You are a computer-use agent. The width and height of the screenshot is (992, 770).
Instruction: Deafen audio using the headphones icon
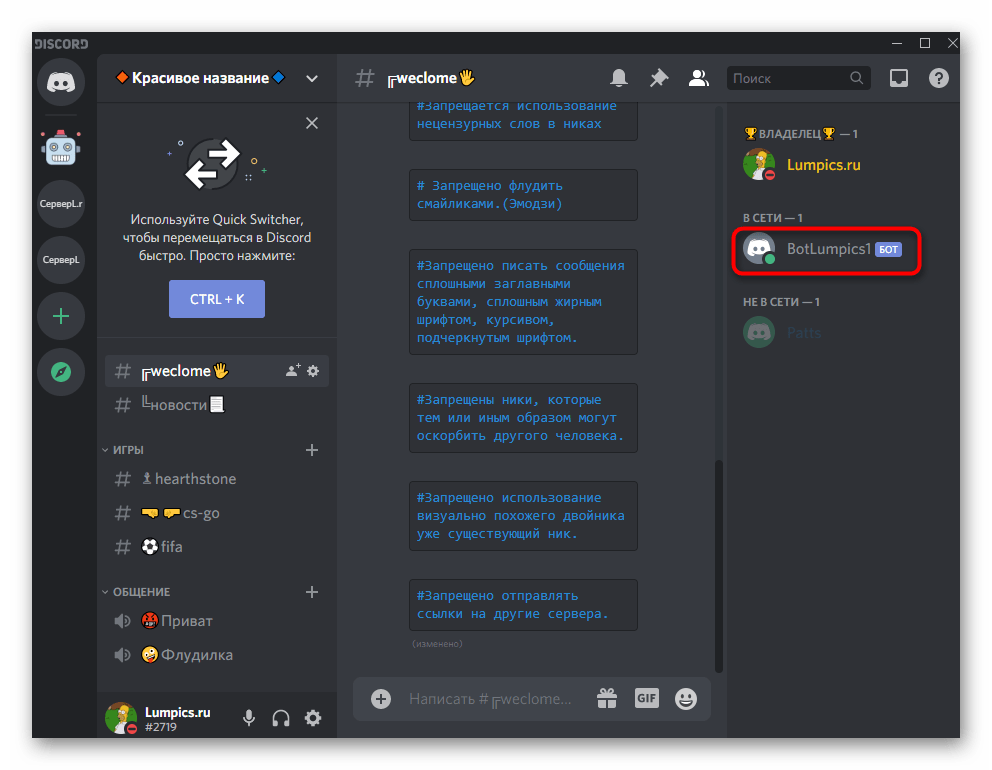280,717
